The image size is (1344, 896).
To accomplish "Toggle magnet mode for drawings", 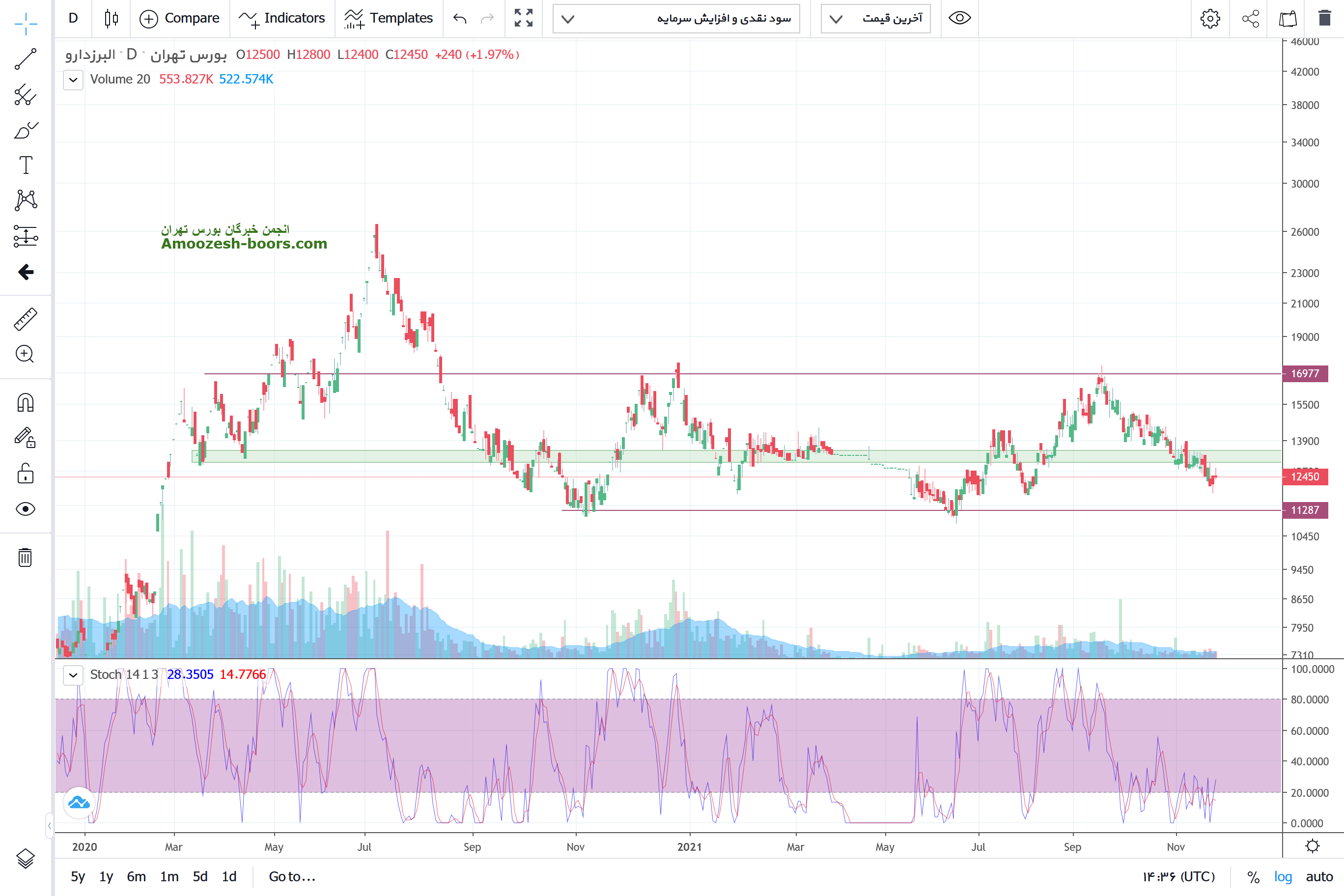I will [x=26, y=403].
